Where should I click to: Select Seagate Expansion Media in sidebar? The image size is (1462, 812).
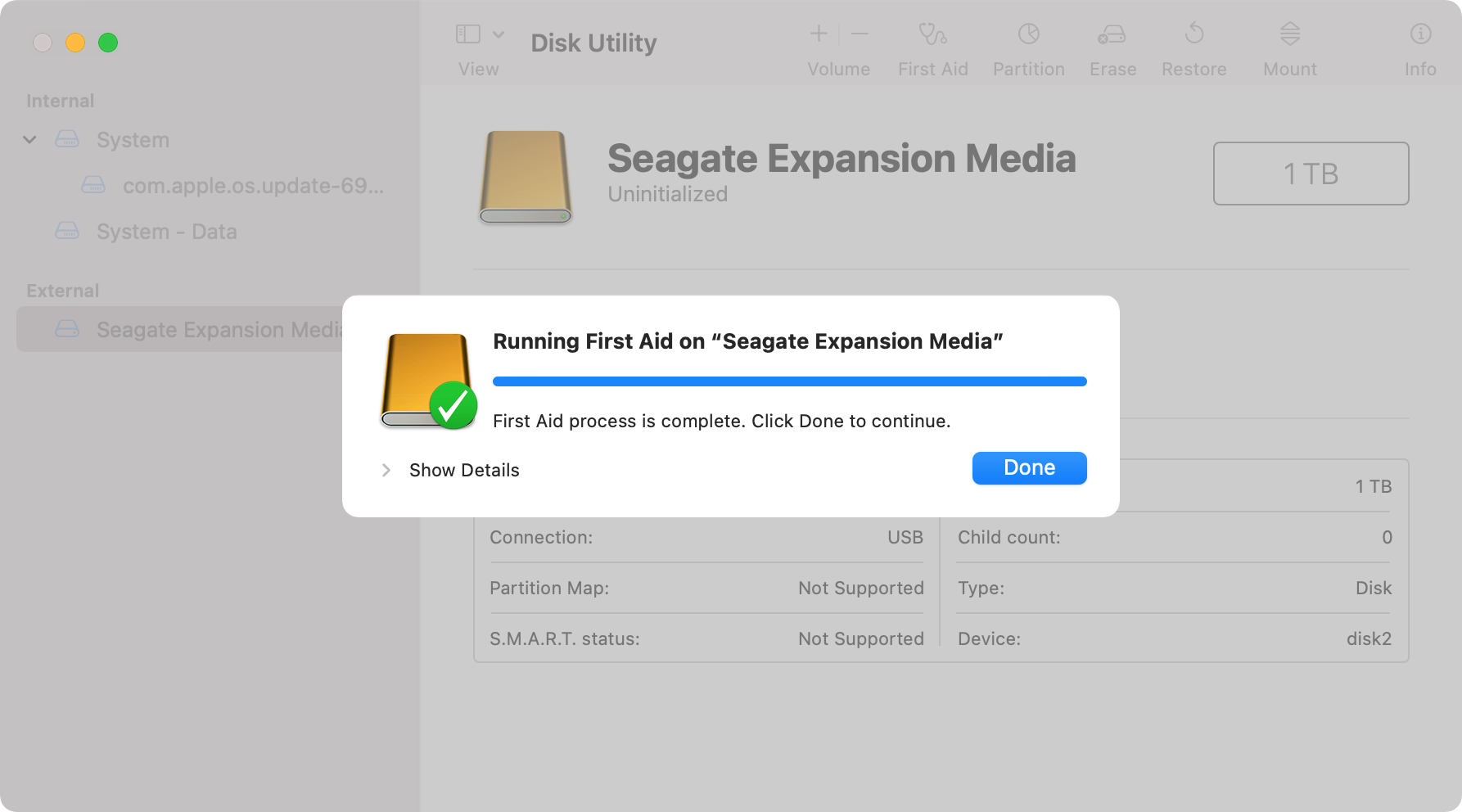tap(219, 329)
